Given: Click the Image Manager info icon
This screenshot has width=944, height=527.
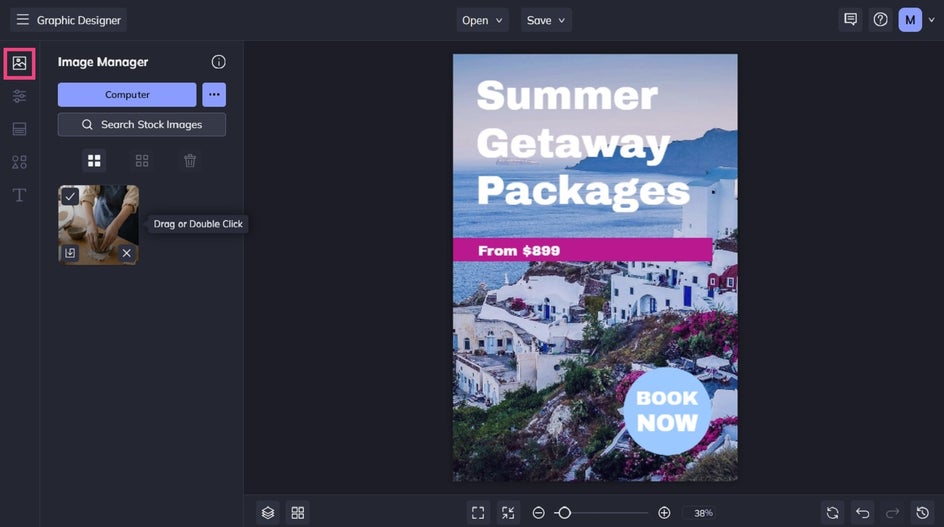Looking at the screenshot, I should pyautogui.click(x=219, y=62).
